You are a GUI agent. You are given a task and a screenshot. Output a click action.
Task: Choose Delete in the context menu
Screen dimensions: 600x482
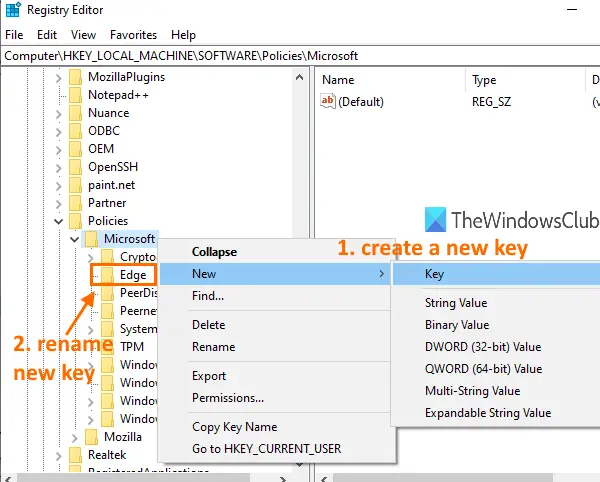(x=276, y=325)
